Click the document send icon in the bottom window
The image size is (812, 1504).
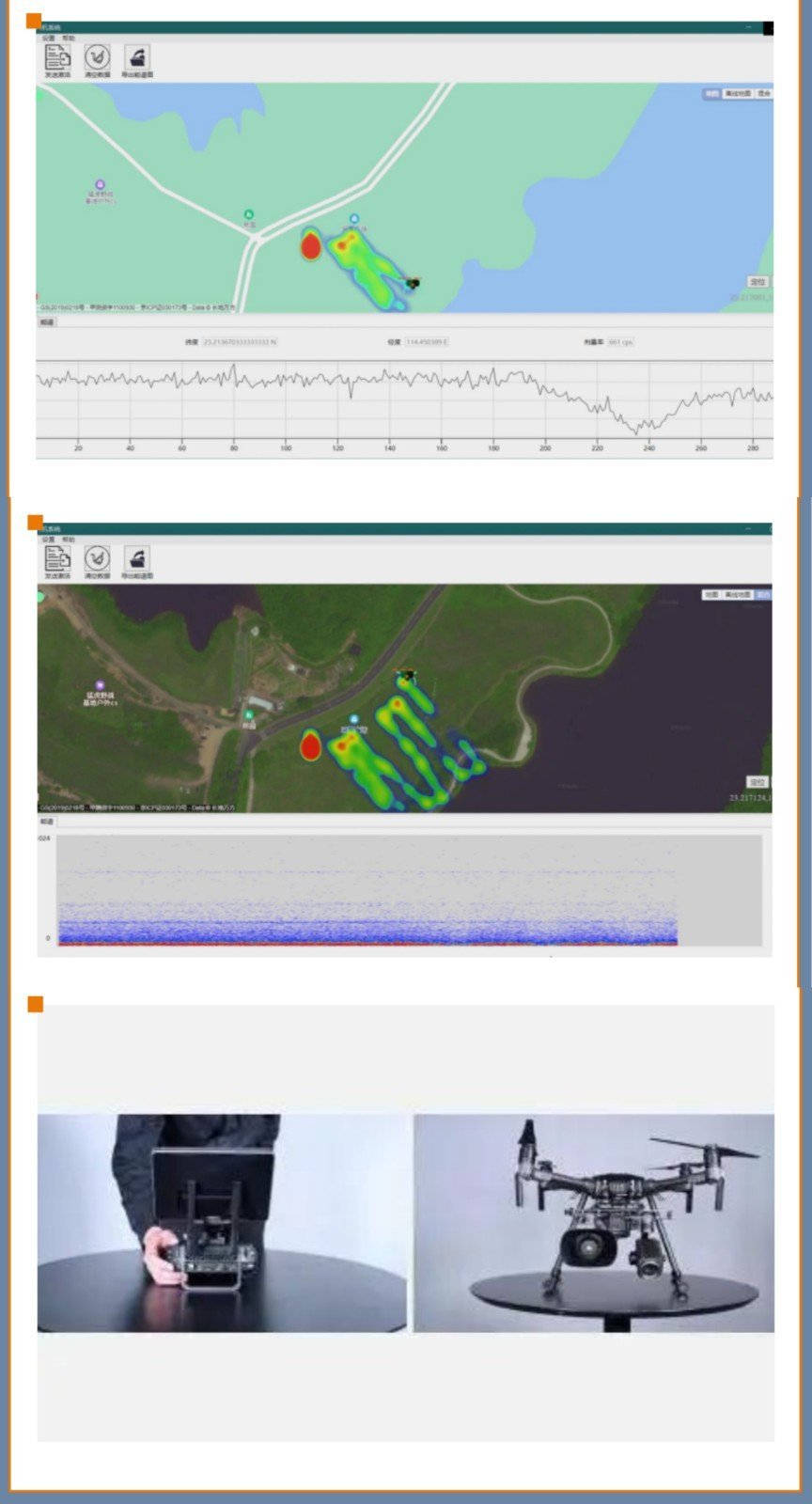click(57, 558)
